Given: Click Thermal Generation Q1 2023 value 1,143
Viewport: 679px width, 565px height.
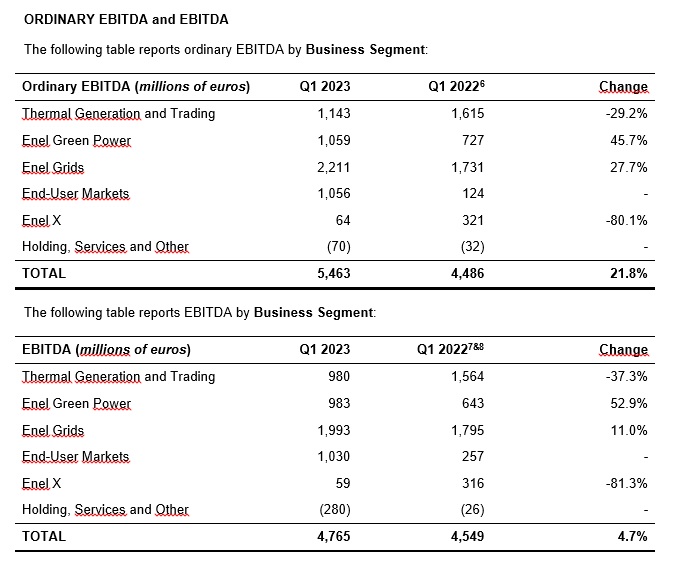Looking at the screenshot, I should 334,113.
